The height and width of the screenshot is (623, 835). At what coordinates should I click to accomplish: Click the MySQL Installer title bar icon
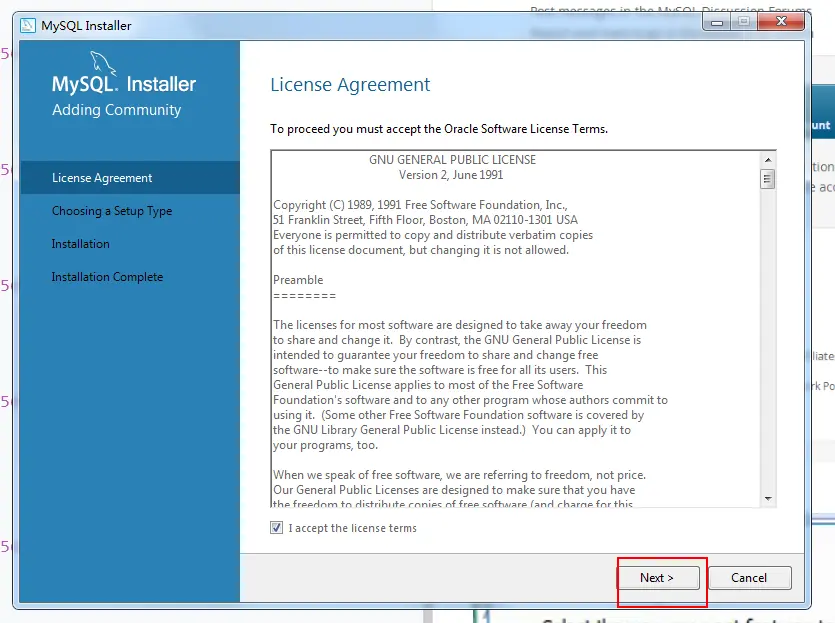[x=28, y=26]
